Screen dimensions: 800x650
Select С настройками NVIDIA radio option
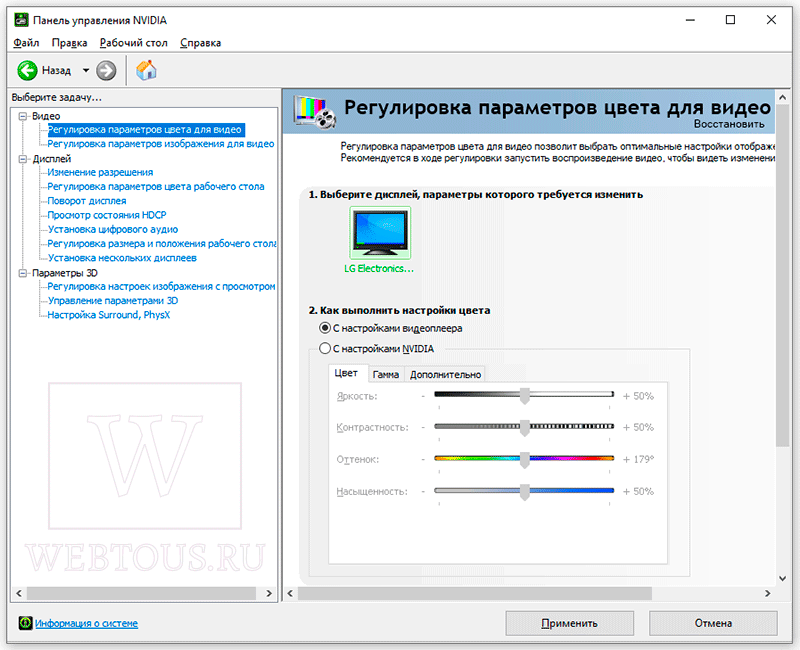[324, 348]
